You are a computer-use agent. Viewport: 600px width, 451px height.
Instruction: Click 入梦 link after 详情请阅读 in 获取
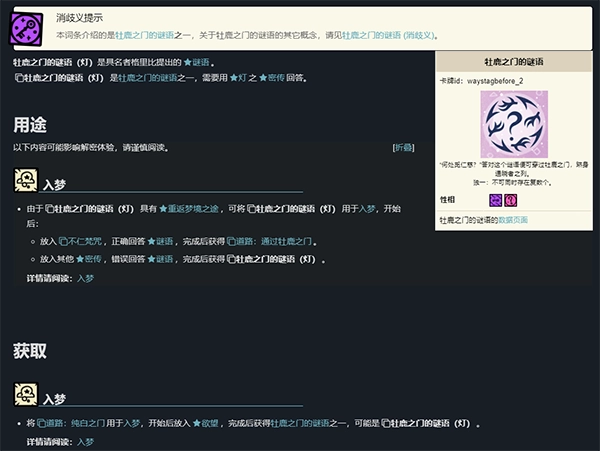pos(85,441)
